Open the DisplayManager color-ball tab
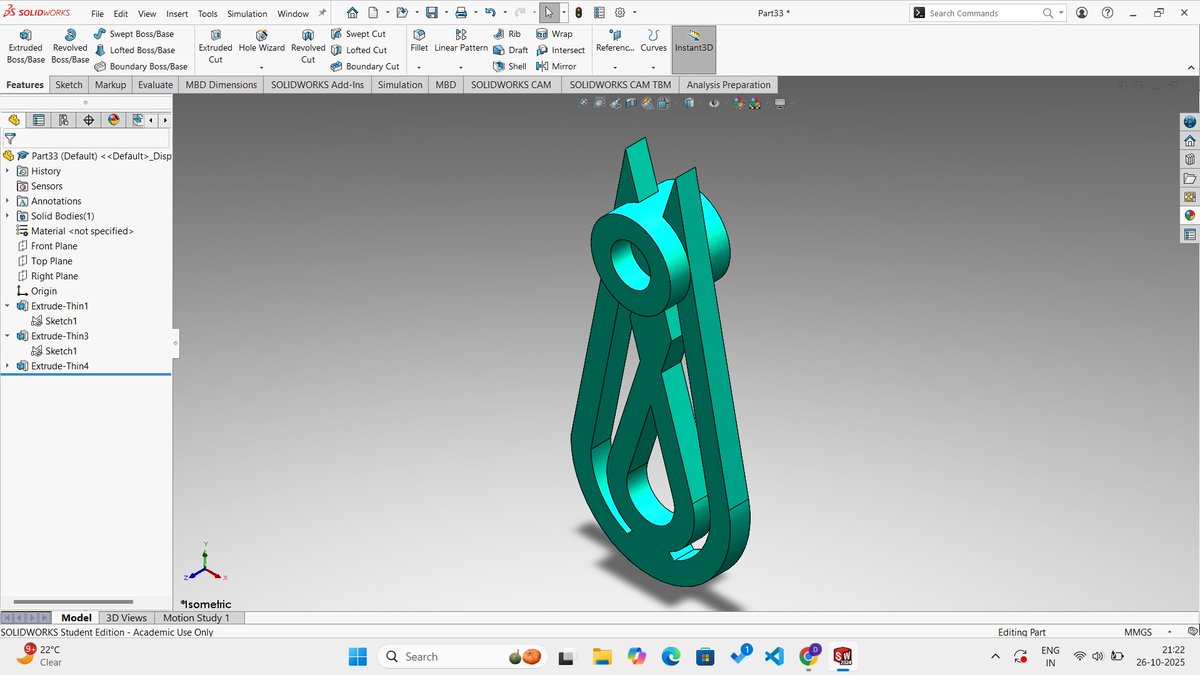The image size is (1200, 675). [x=114, y=120]
